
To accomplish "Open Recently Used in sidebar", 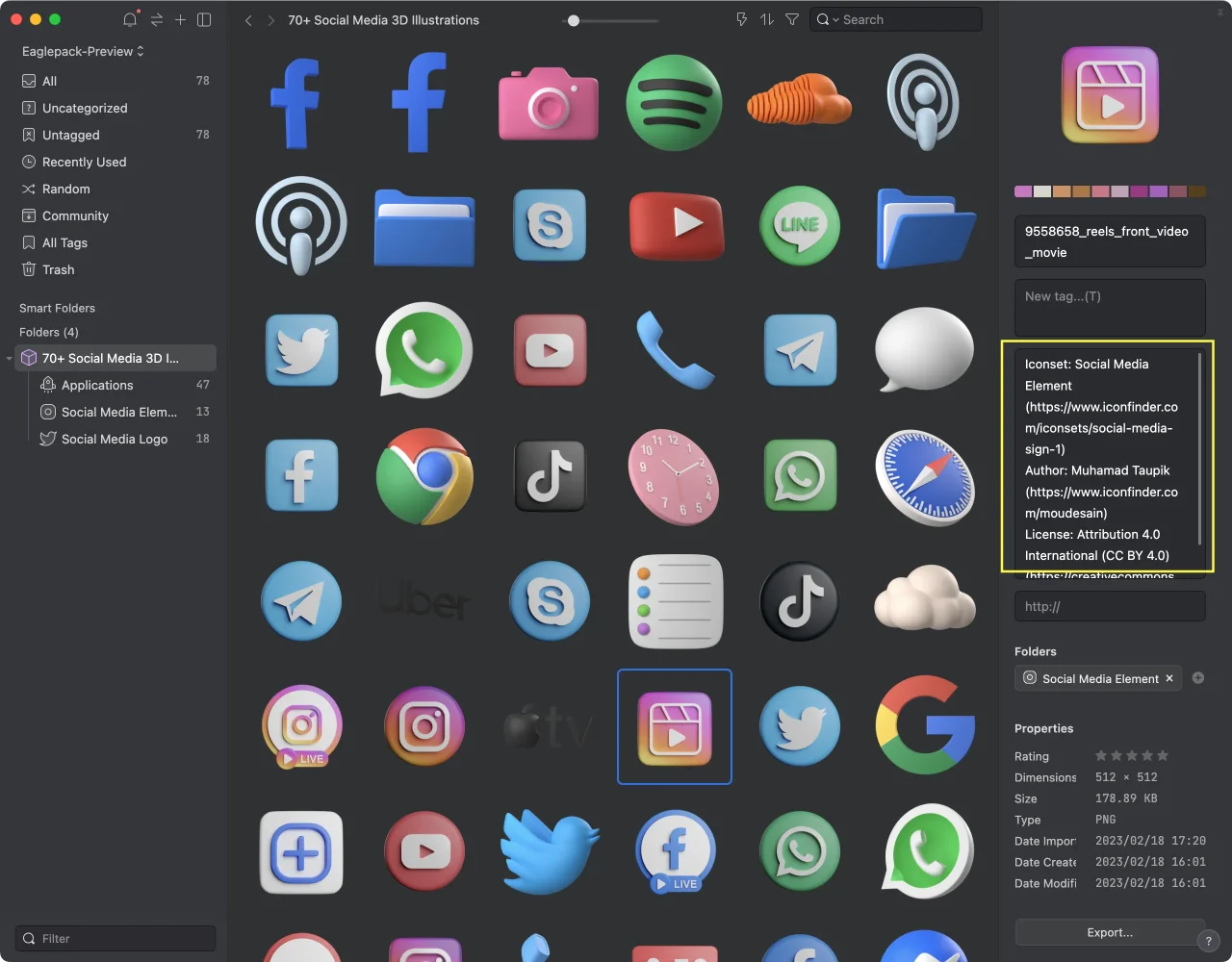I will 115,162.
